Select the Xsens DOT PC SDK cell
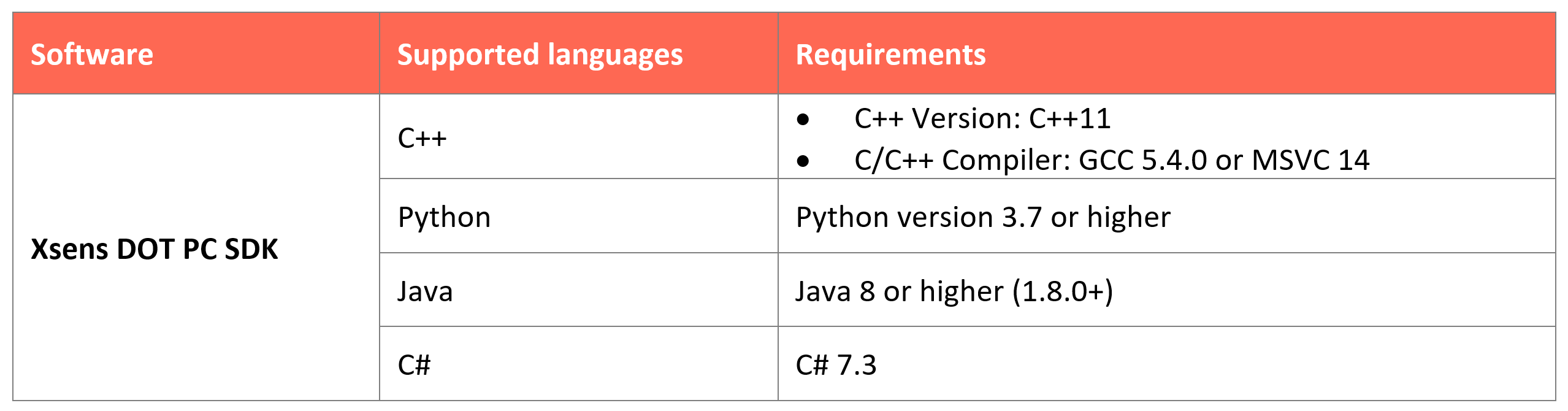 pos(154,249)
